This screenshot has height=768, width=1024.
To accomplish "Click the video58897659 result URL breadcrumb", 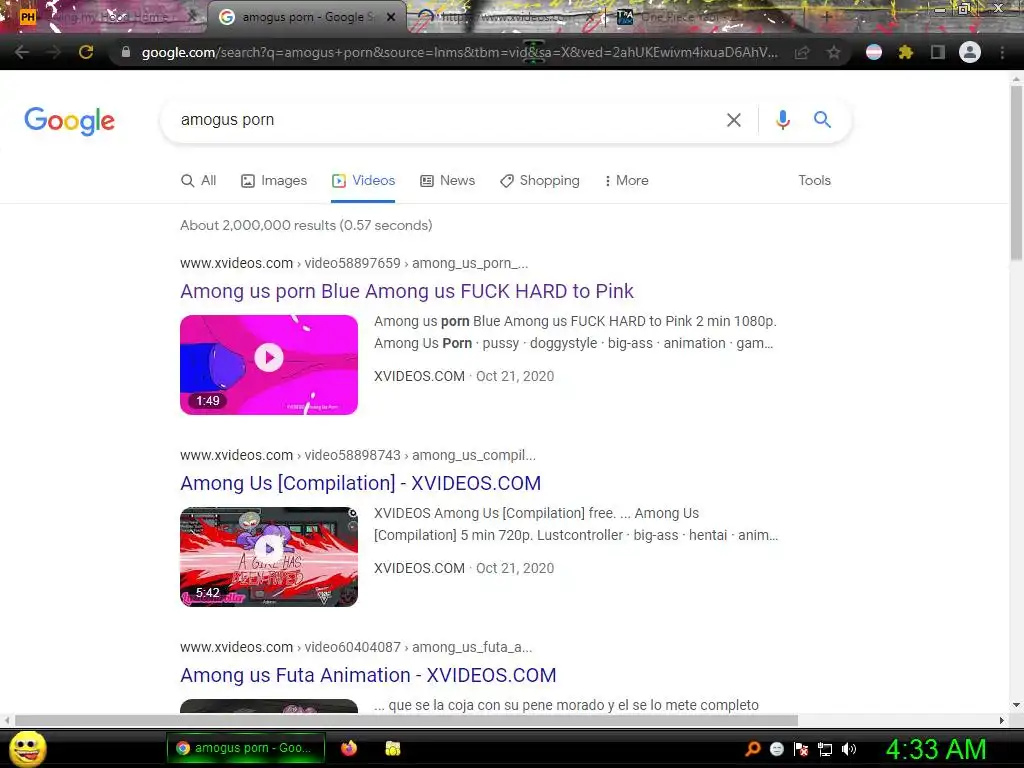I will pos(354,263).
